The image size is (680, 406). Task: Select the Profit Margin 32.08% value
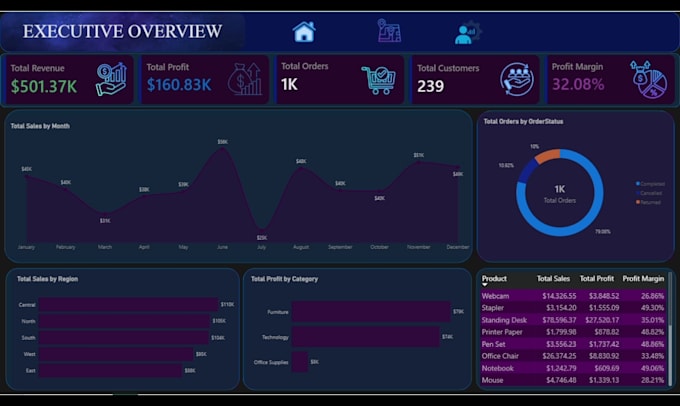578,84
